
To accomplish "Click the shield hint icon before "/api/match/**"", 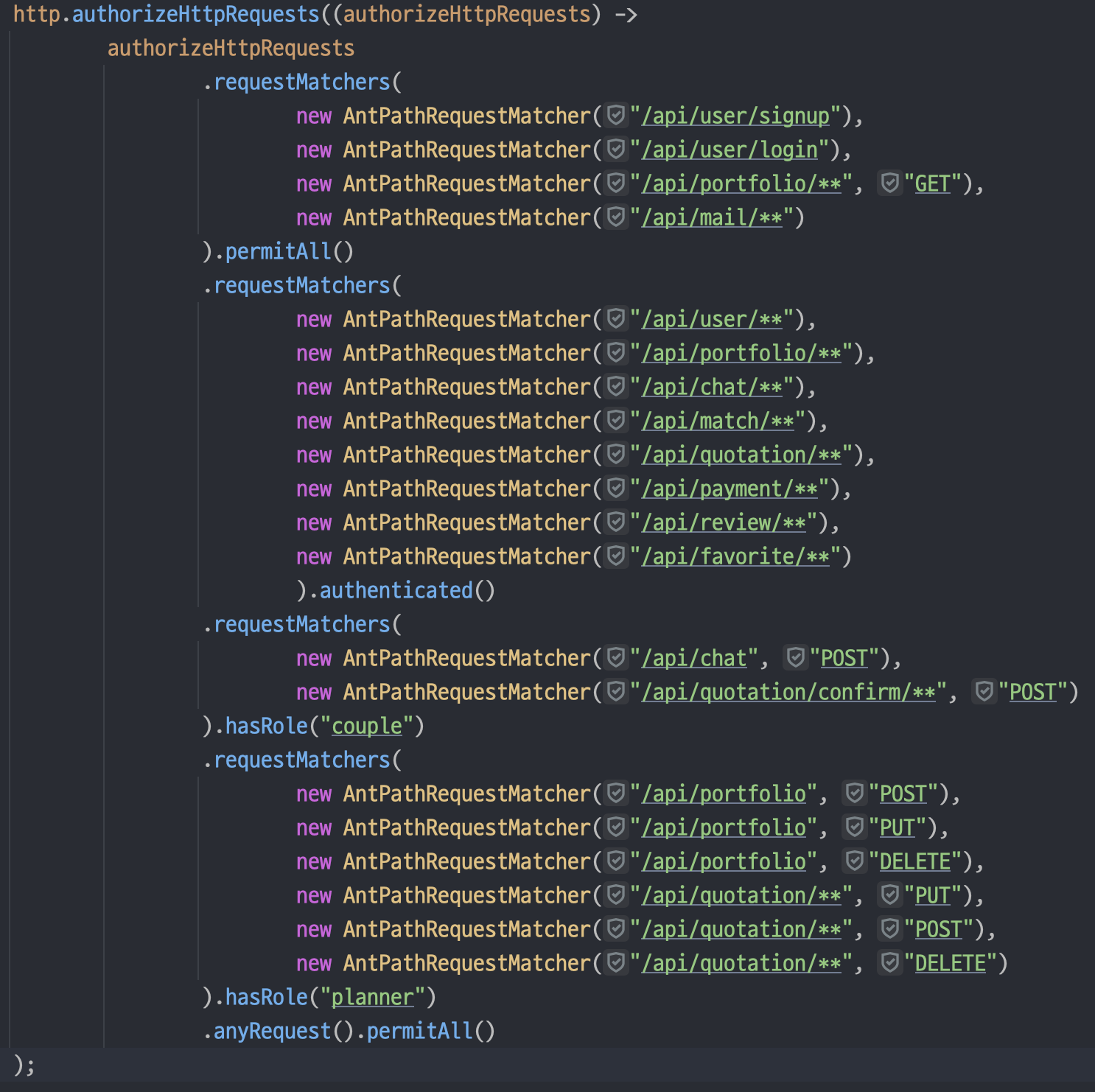I will click(x=616, y=421).
